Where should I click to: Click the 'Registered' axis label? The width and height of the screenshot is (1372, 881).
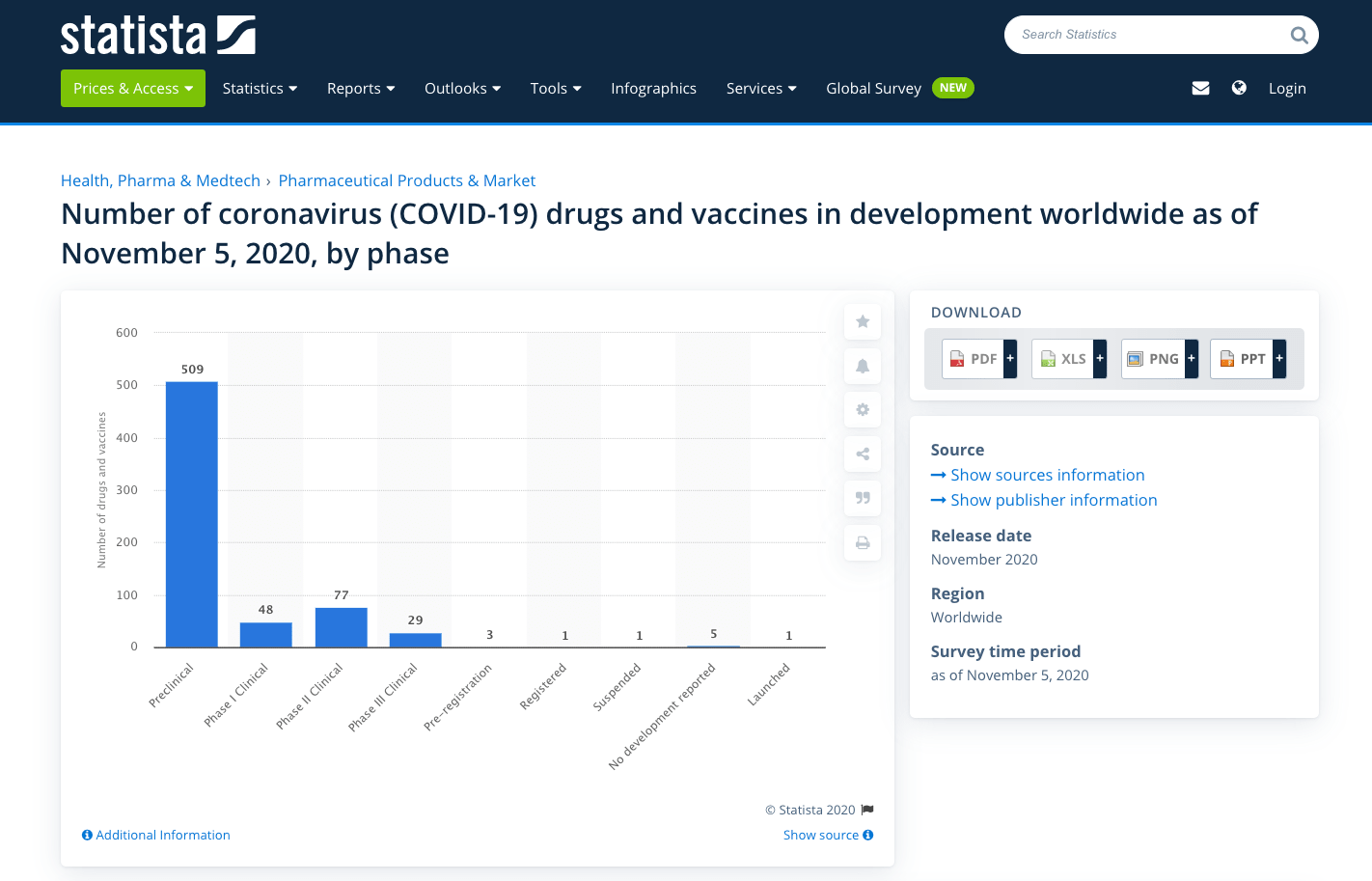[x=542, y=687]
